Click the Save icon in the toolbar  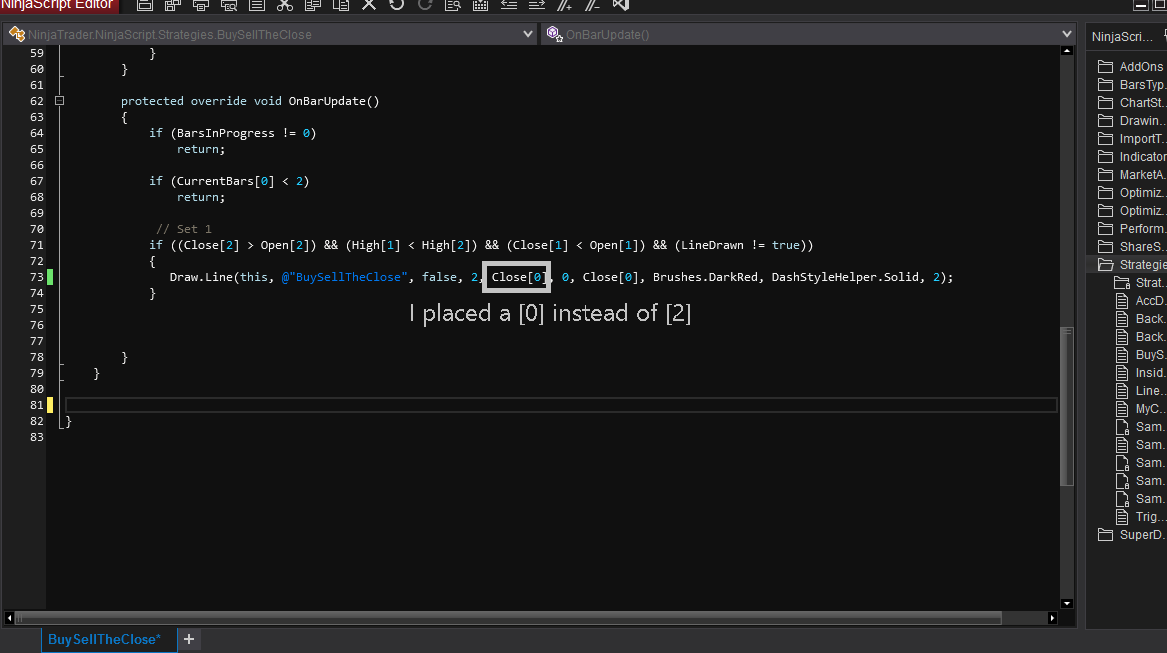(145, 4)
